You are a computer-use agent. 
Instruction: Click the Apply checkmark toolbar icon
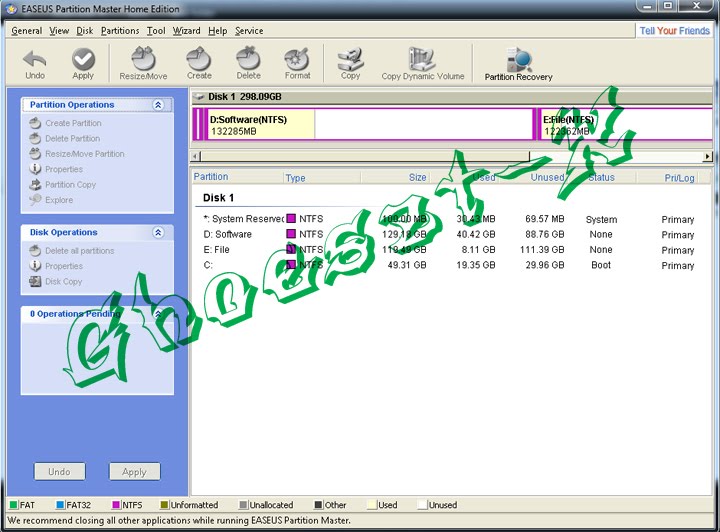83,64
